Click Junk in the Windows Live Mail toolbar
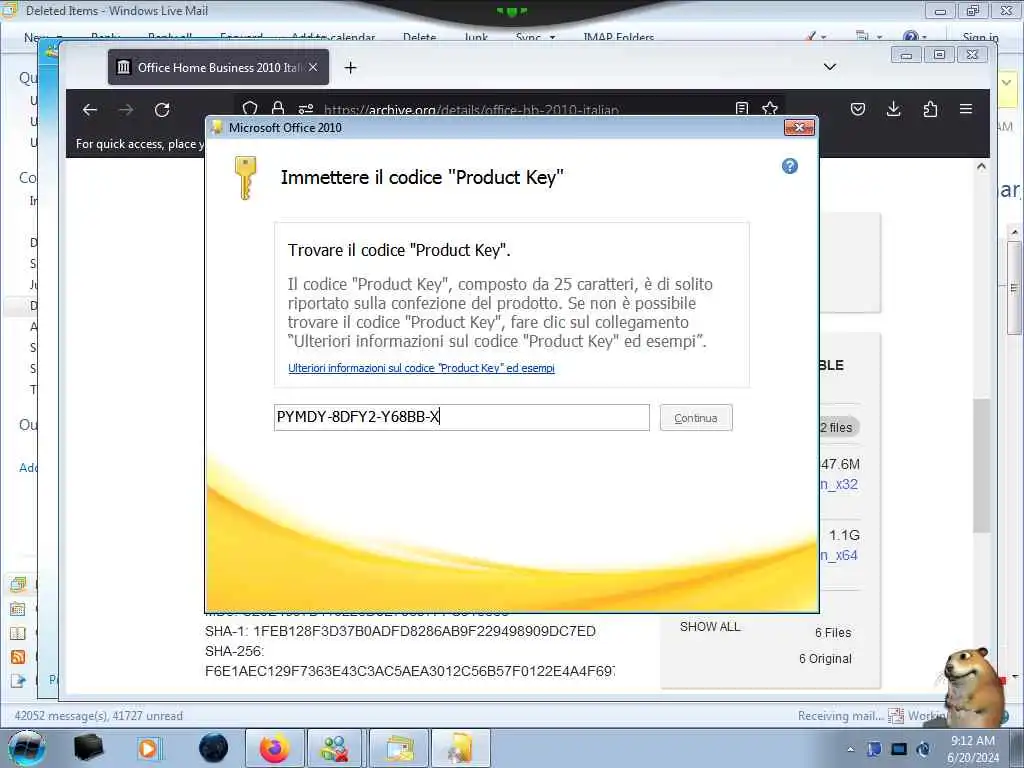 476,38
